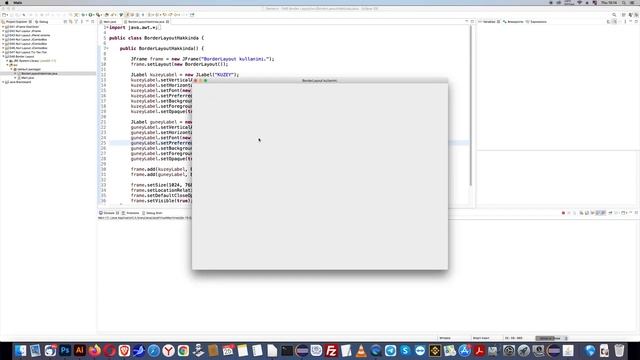
Task: Open the Apple menu
Action: 6,2
